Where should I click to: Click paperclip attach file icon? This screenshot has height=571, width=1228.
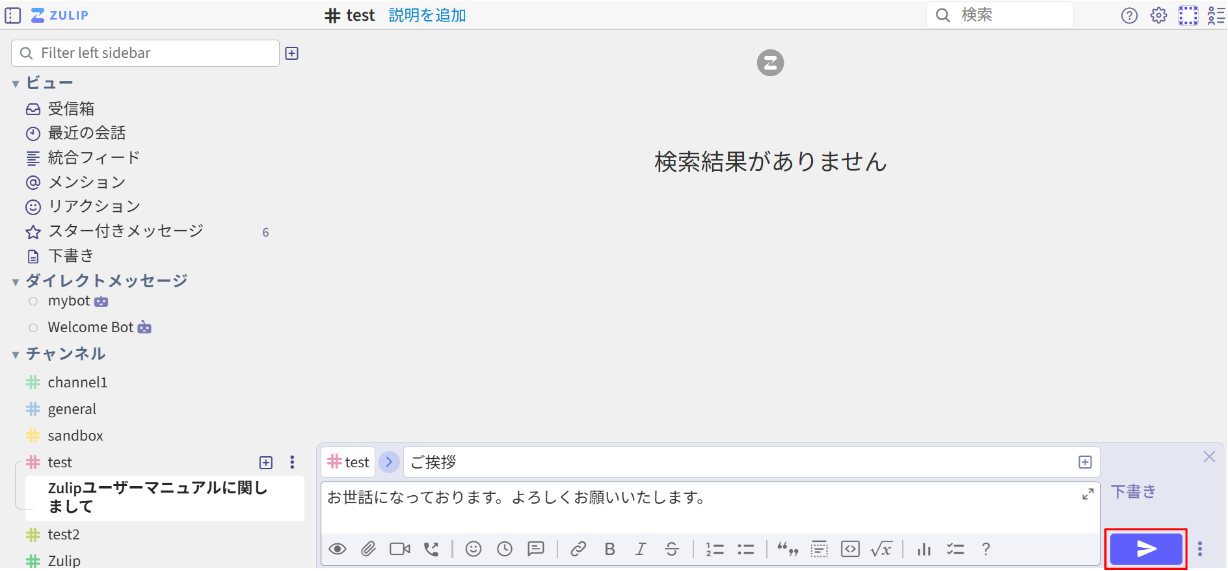pos(368,549)
